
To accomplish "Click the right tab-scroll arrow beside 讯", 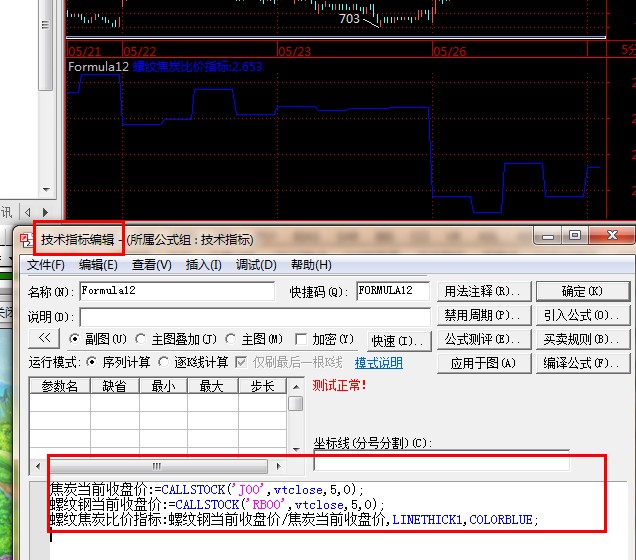I will (x=45, y=212).
